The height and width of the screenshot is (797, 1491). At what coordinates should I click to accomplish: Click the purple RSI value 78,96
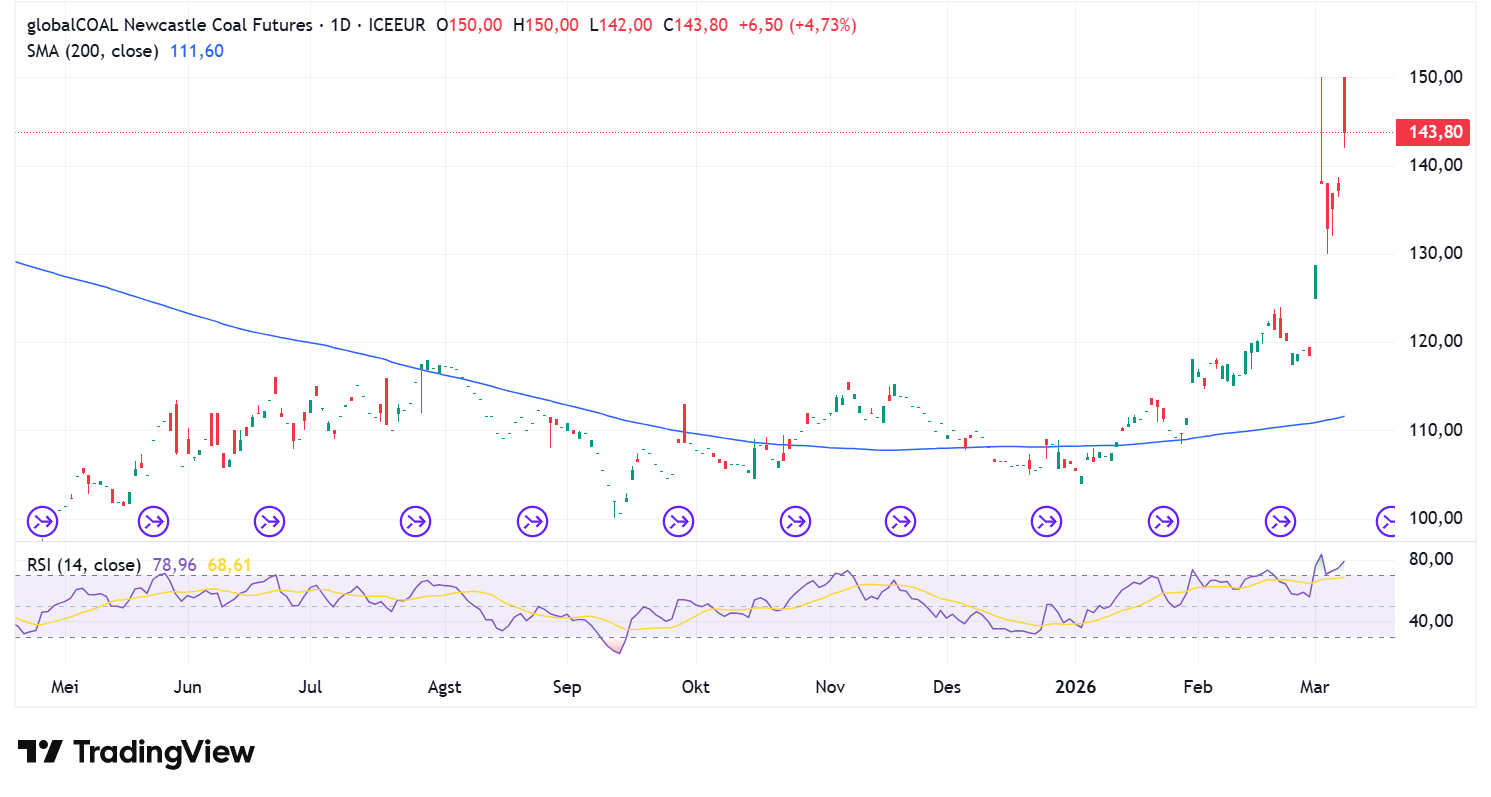tap(174, 565)
